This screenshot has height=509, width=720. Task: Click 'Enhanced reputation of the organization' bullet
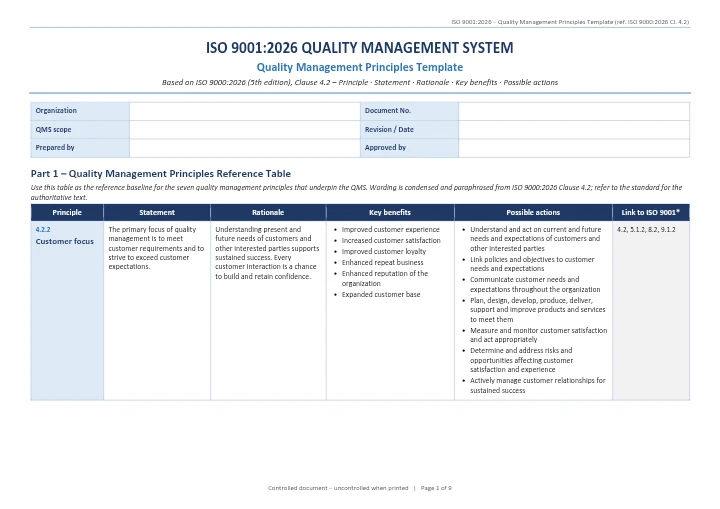[385, 278]
